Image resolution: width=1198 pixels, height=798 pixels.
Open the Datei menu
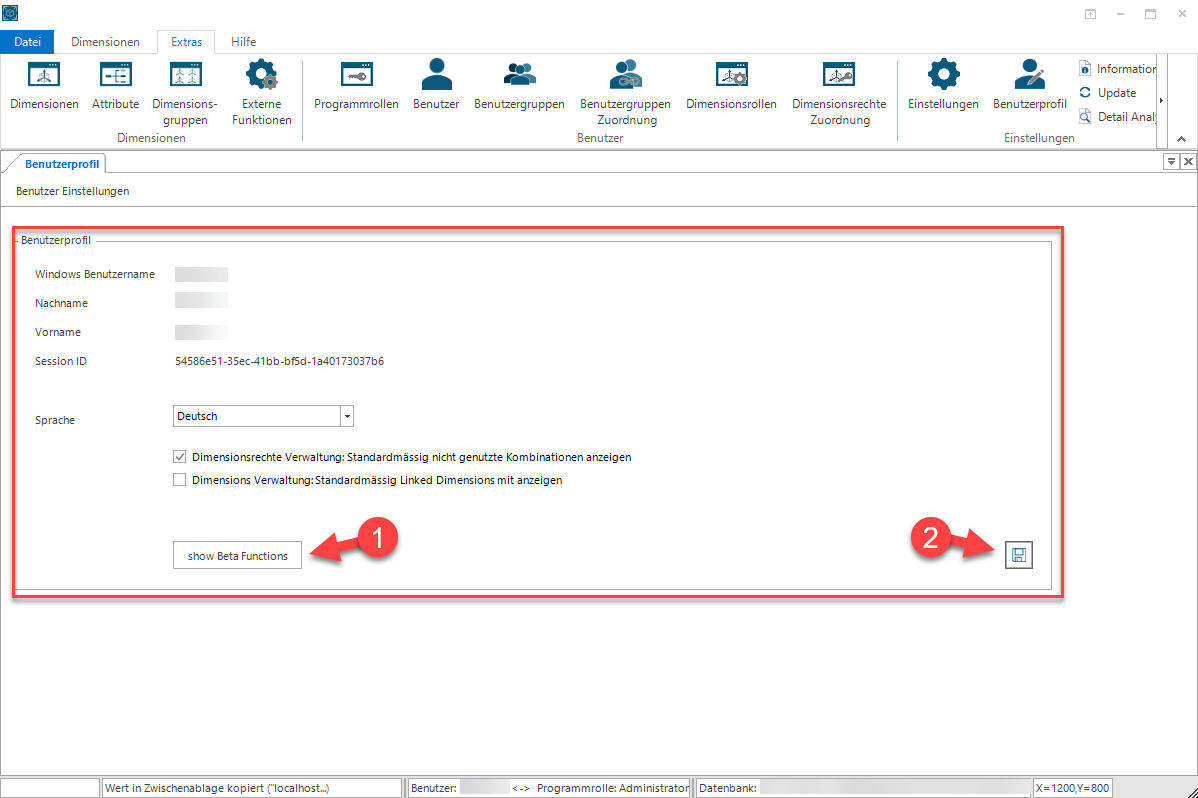[x=28, y=41]
